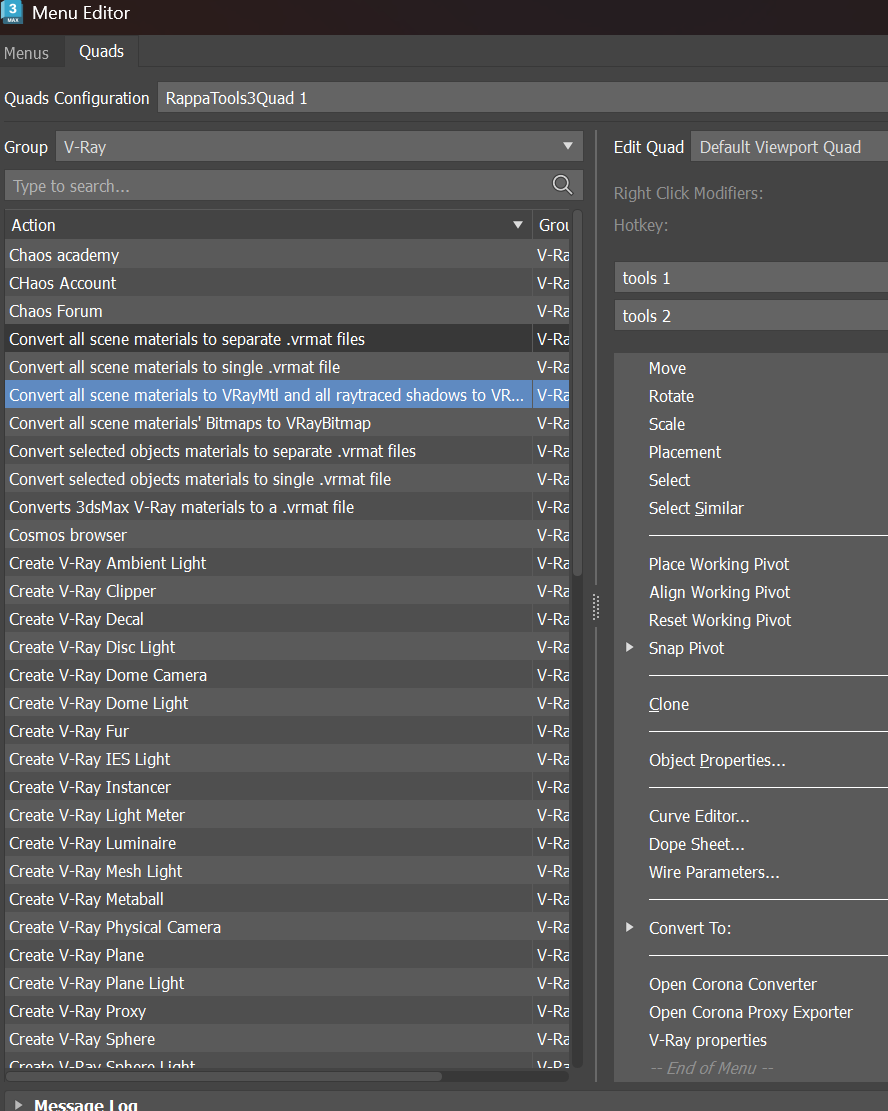Select the Object Properties... entry
Image resolution: width=888 pixels, height=1111 pixels.
(x=716, y=760)
